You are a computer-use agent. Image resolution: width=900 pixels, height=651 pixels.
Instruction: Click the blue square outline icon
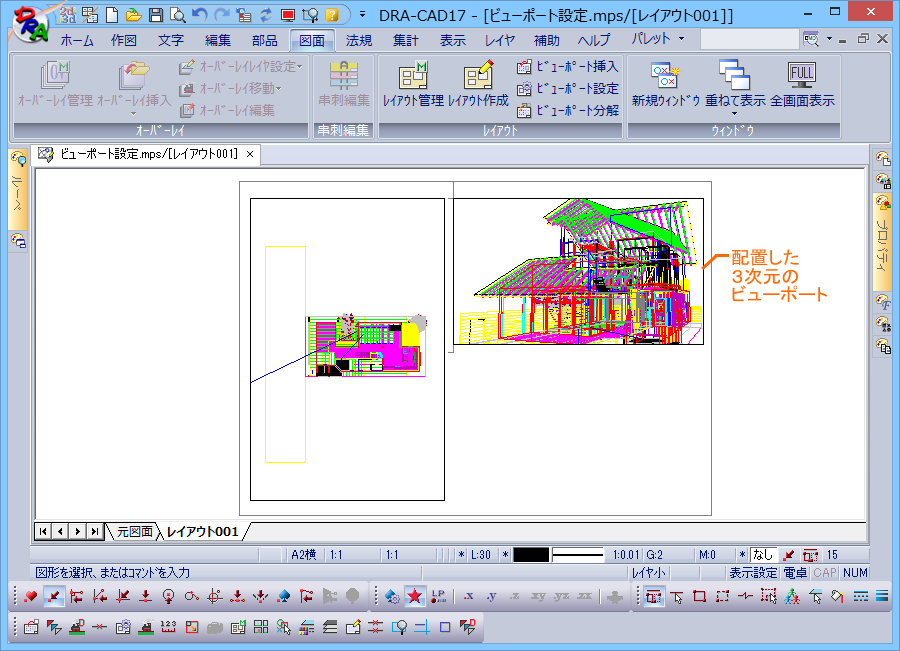[x=445, y=627]
